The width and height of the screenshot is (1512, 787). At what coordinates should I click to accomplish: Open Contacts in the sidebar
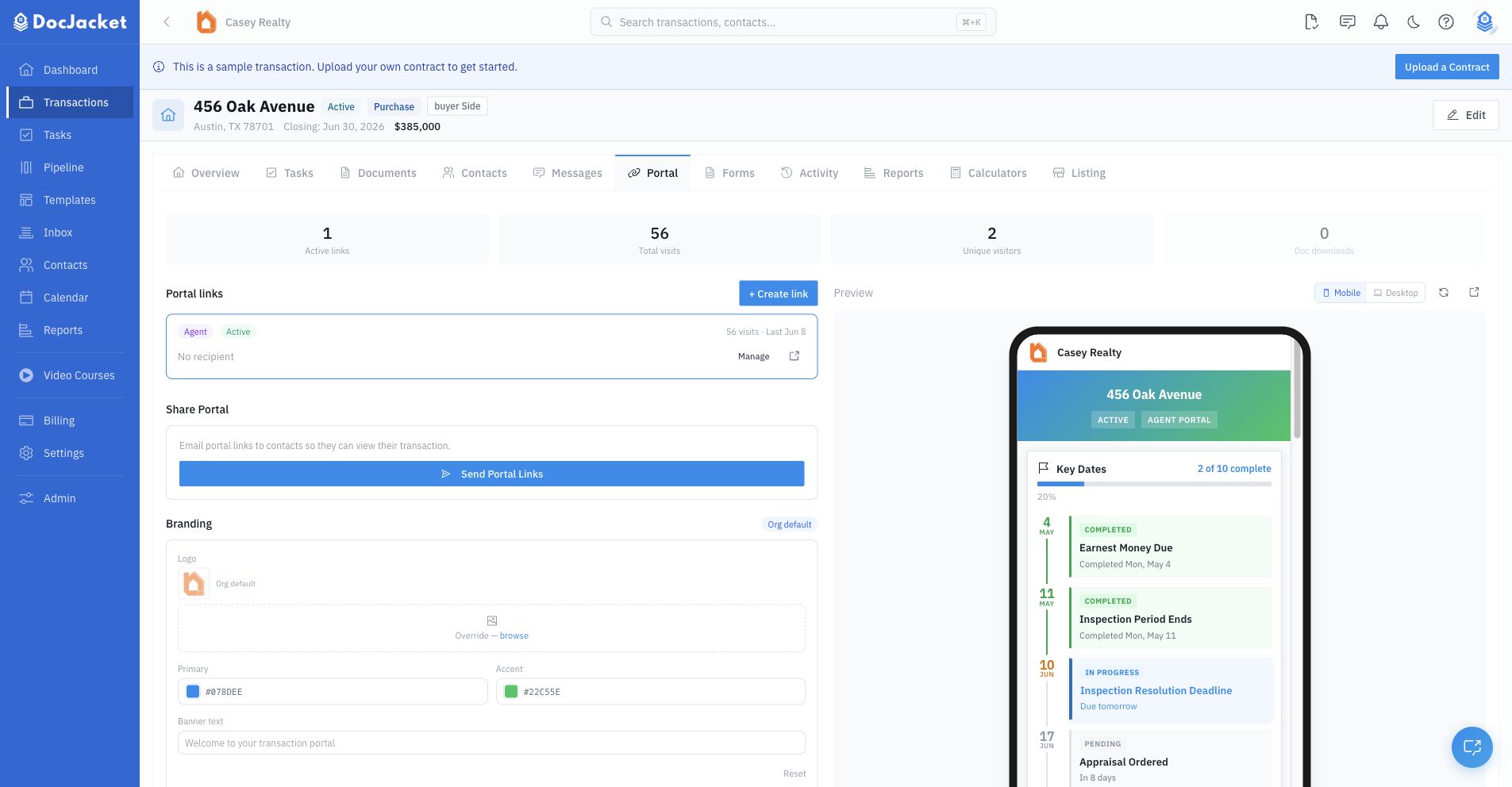click(70, 265)
